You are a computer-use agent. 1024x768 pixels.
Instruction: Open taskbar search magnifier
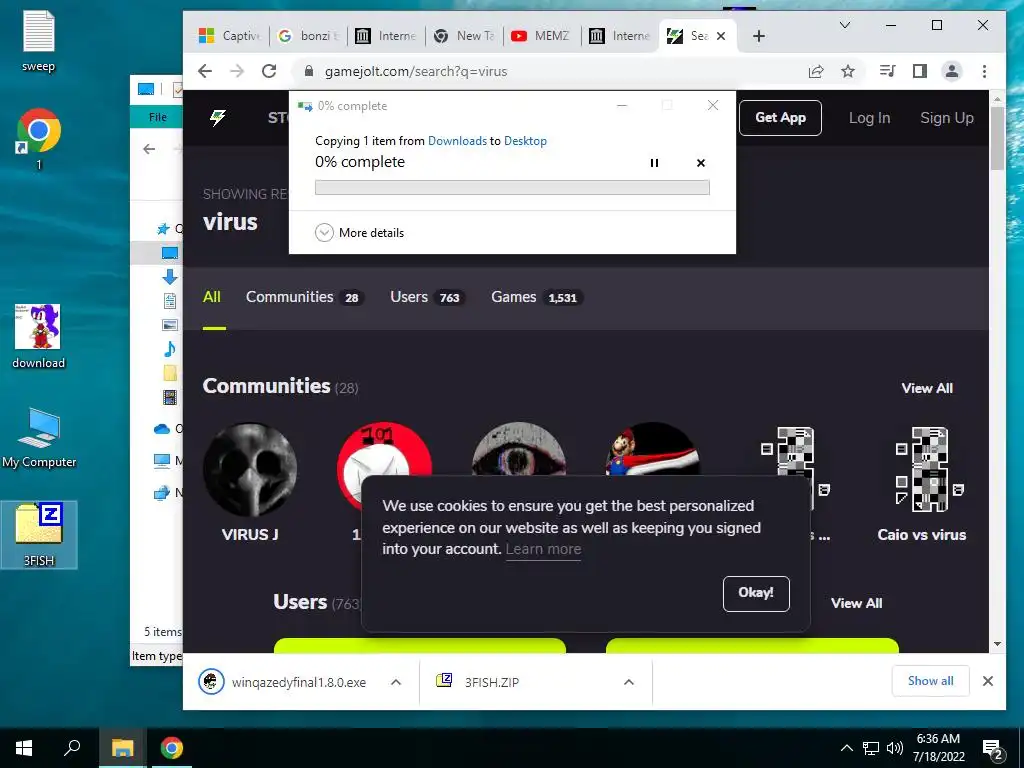click(x=72, y=748)
